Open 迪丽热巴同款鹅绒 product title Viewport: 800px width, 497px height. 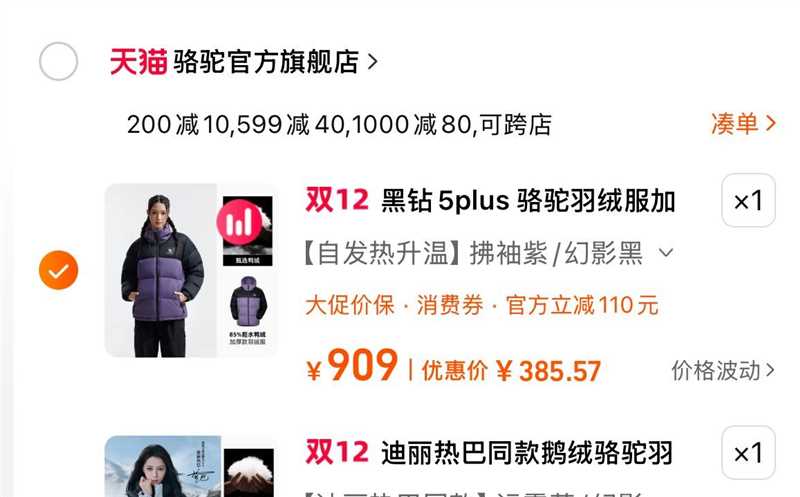[527, 453]
